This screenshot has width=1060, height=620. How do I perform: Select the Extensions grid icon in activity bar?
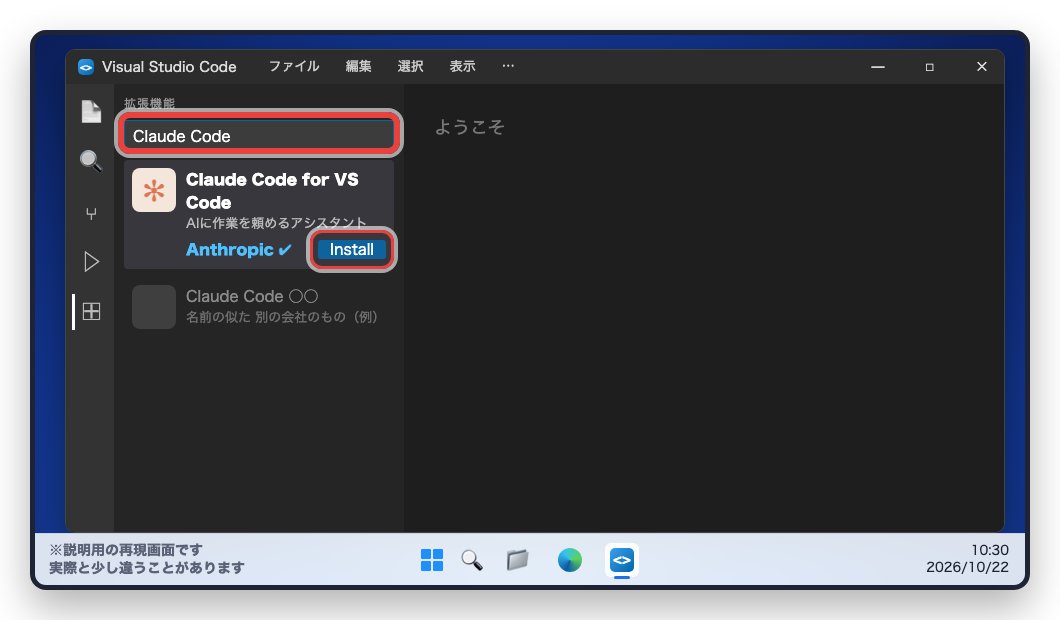coord(91,311)
